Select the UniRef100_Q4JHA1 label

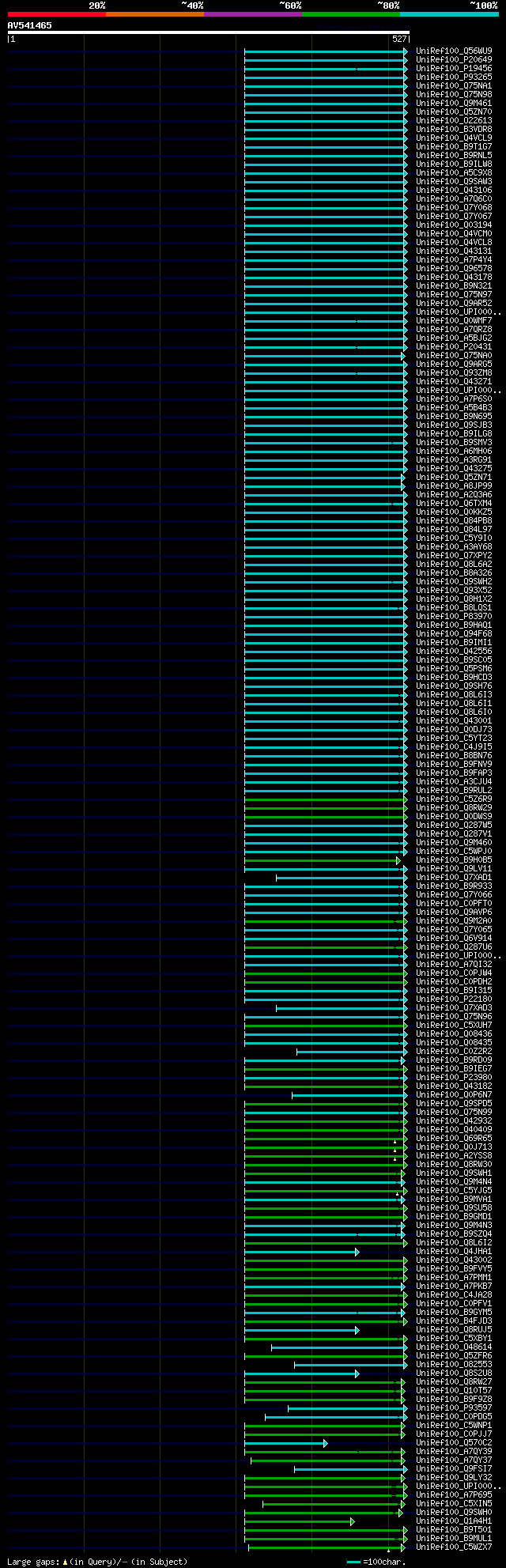coord(454,1251)
